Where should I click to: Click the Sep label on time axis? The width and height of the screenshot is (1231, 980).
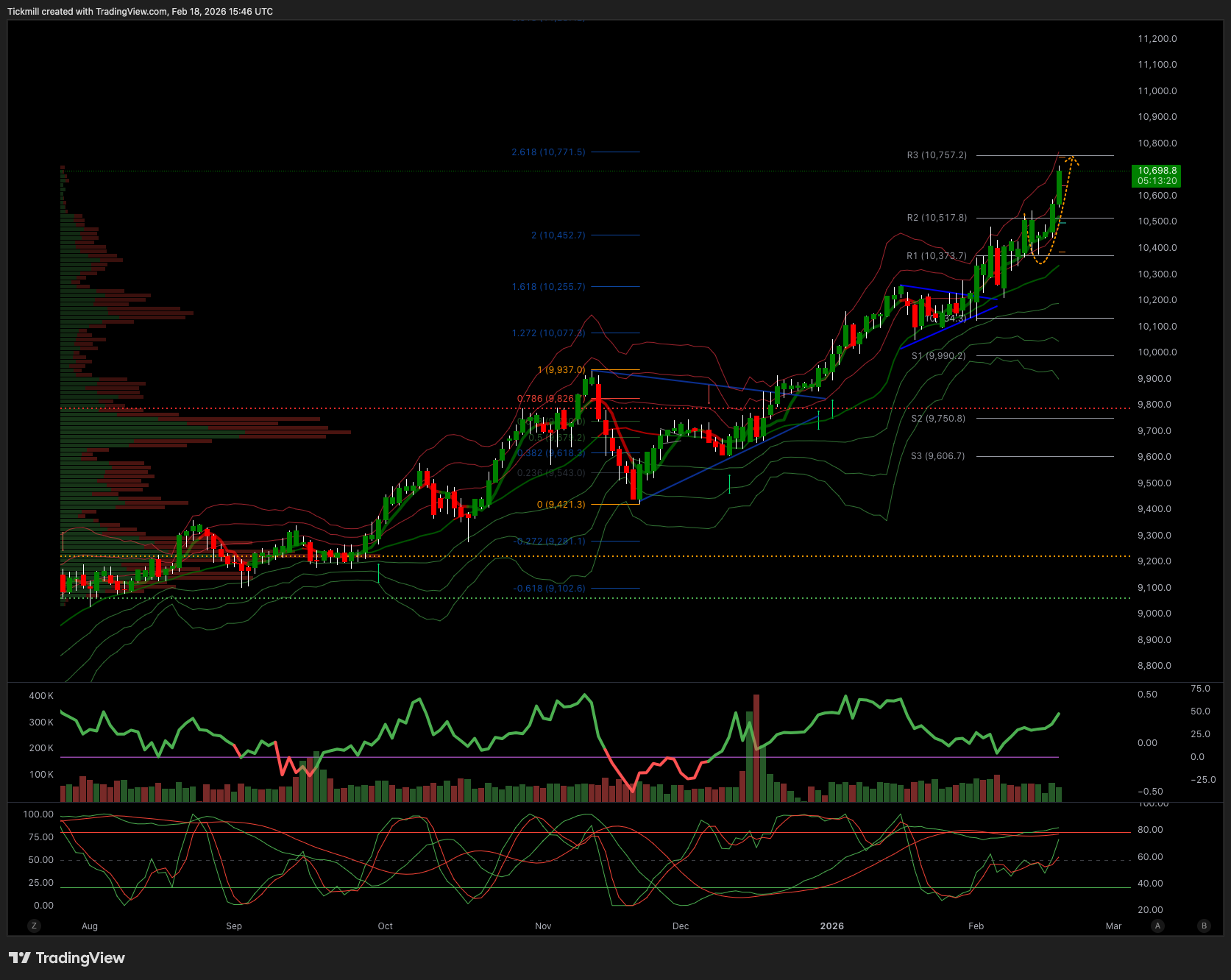point(234,926)
